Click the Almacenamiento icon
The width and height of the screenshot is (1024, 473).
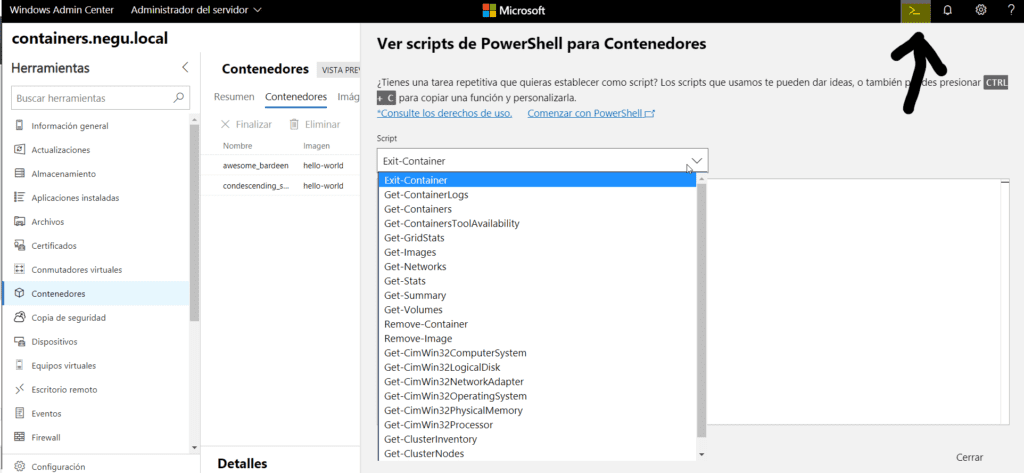coord(19,174)
